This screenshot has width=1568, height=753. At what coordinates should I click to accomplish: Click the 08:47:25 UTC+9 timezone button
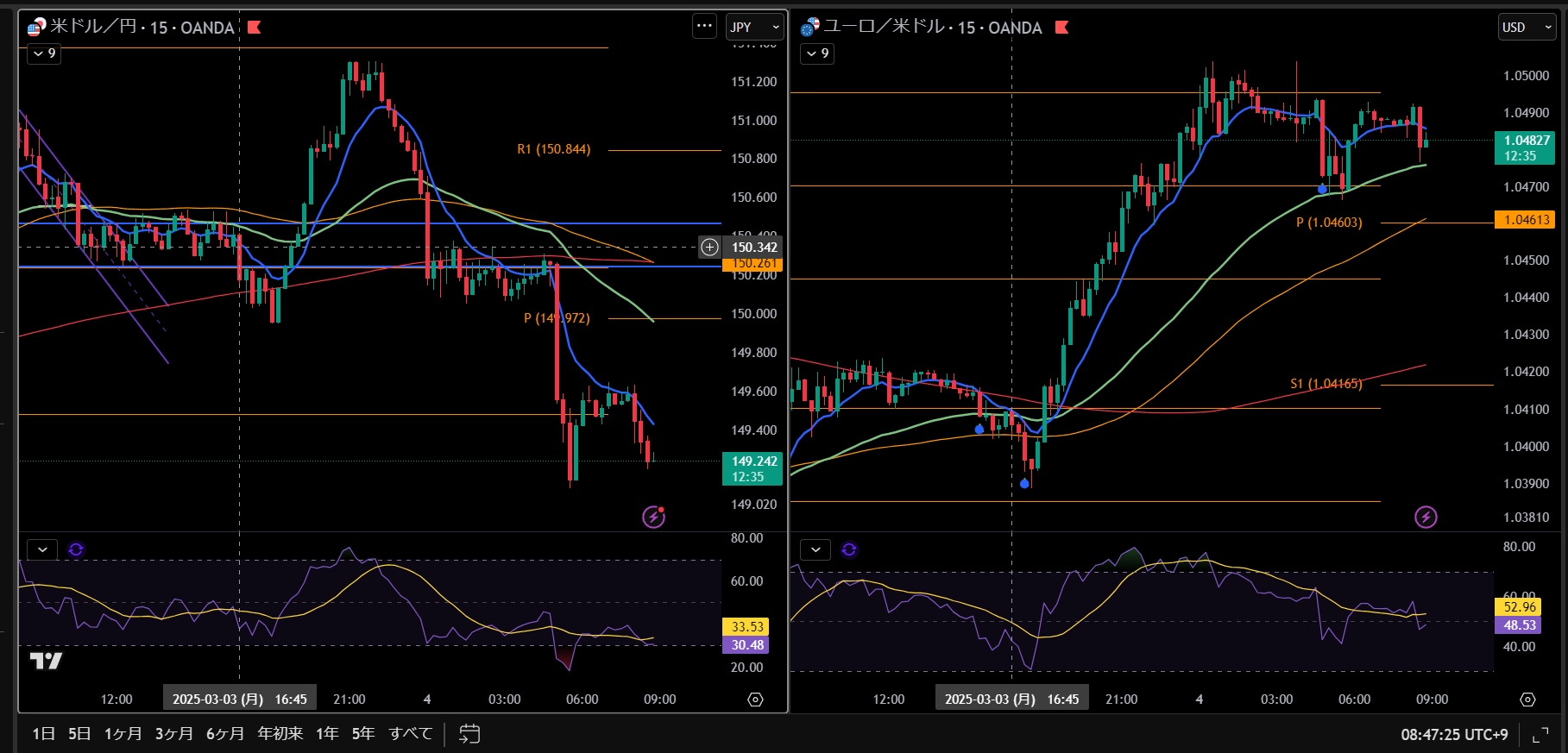pyautogui.click(x=1453, y=735)
